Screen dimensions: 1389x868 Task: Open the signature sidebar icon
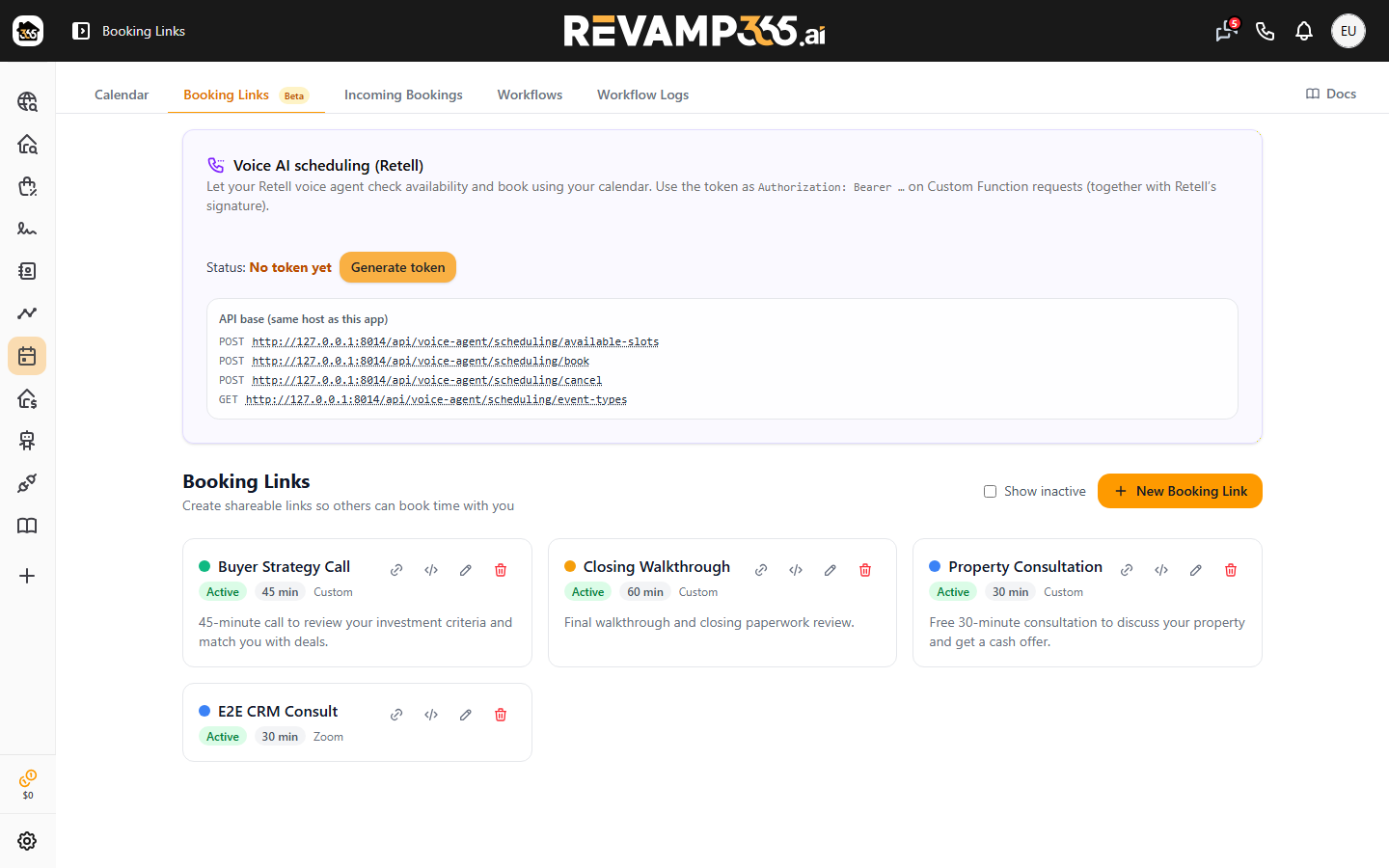[27, 229]
